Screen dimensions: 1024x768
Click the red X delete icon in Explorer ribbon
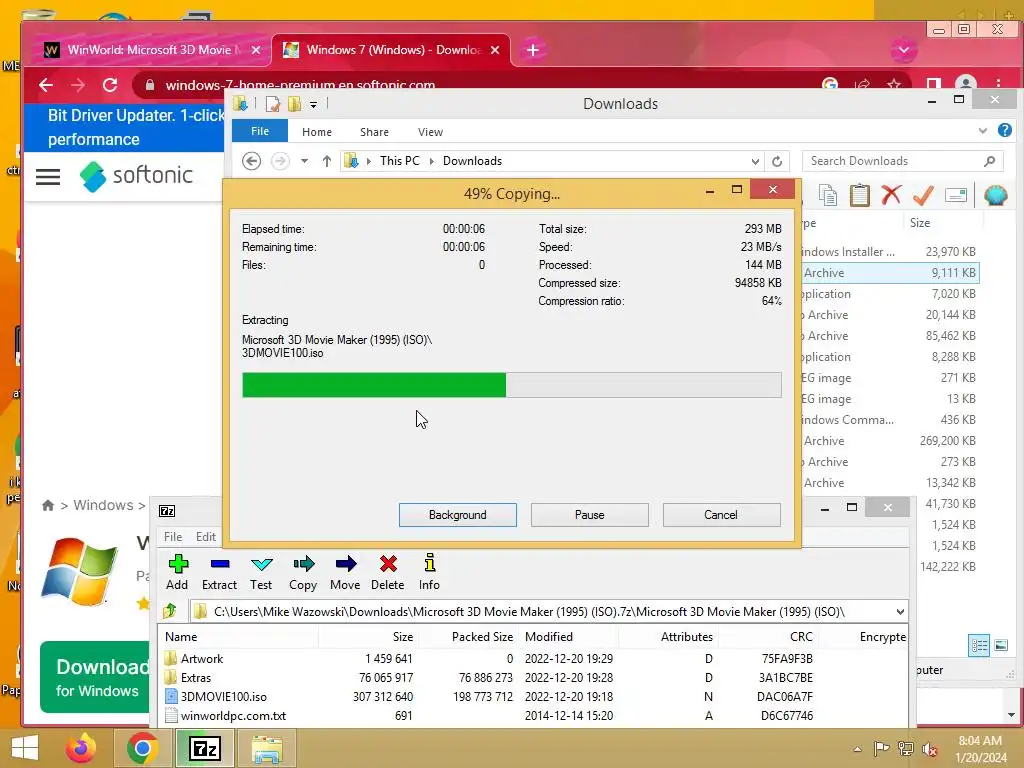(891, 195)
